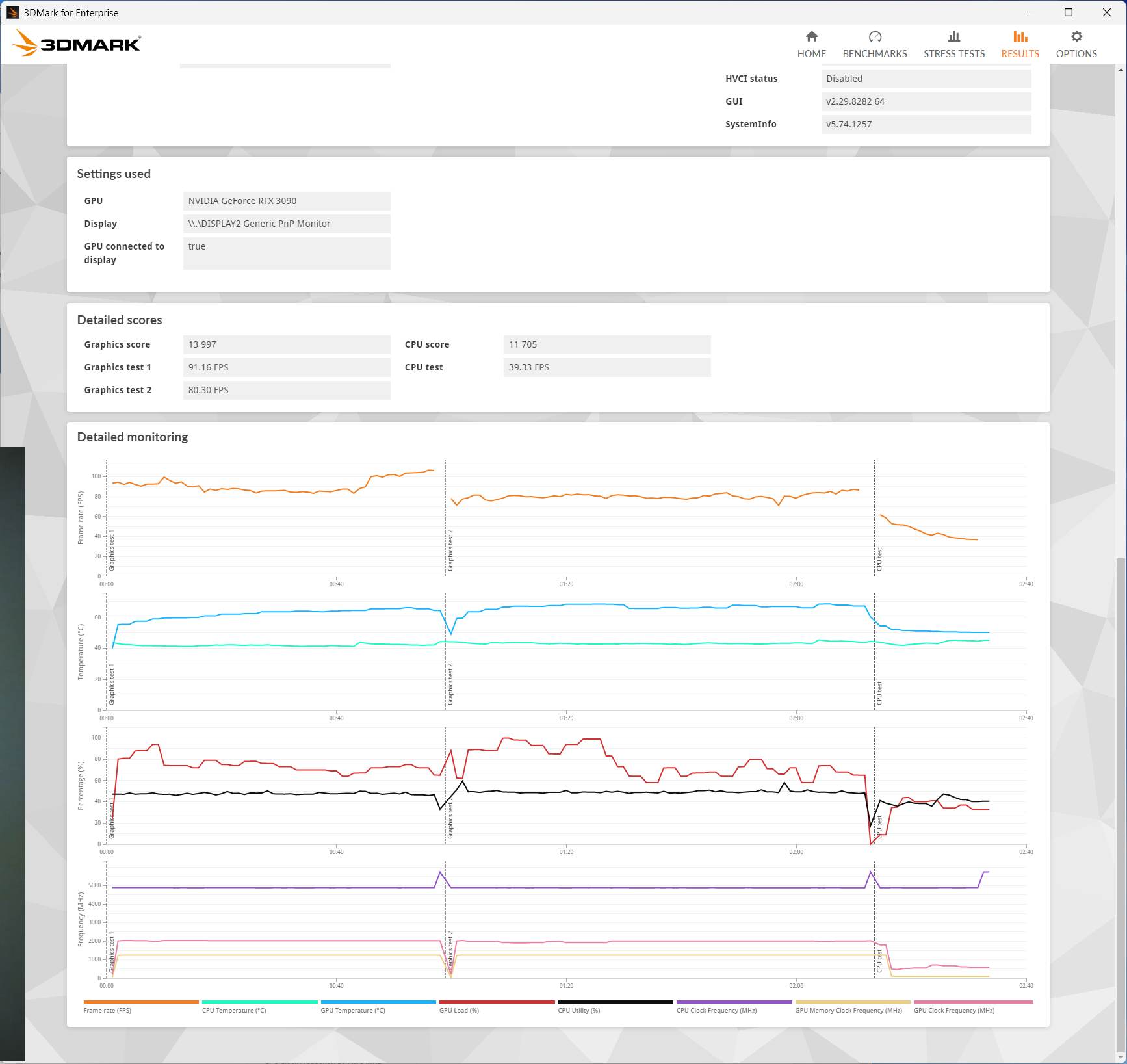Click the Detailed monitoring heading

(133, 437)
